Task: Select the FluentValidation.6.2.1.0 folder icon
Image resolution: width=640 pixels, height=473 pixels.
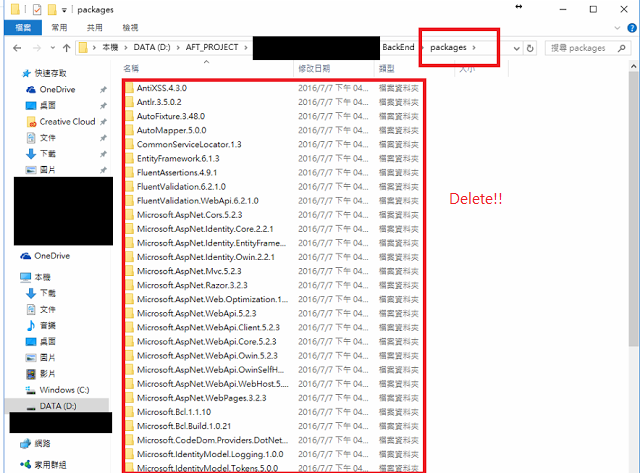Action: [129, 187]
